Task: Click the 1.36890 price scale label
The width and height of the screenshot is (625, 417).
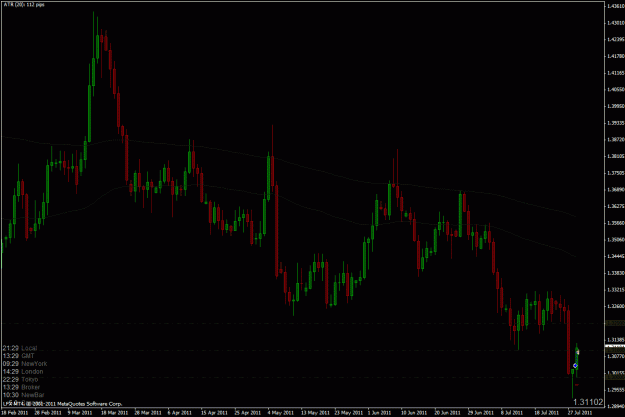Action: click(x=615, y=190)
